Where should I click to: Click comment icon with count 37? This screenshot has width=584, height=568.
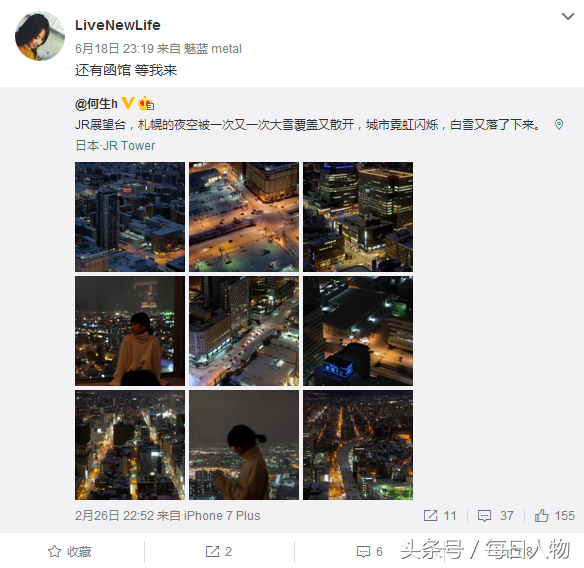[495, 516]
